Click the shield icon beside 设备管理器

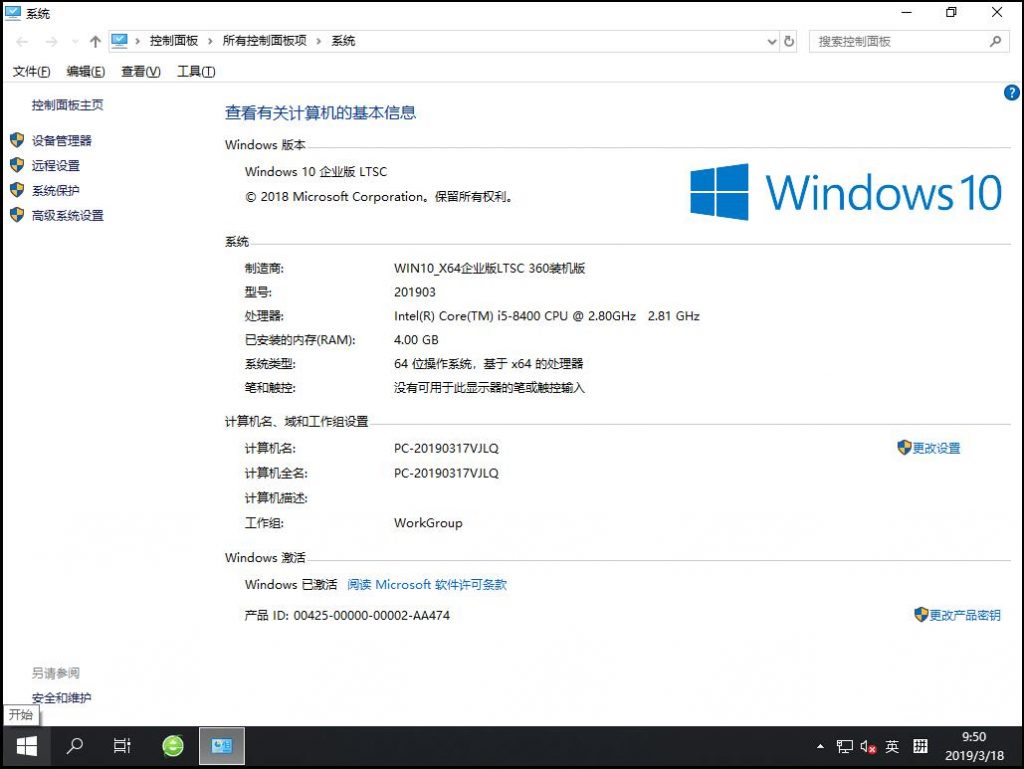(x=17, y=140)
